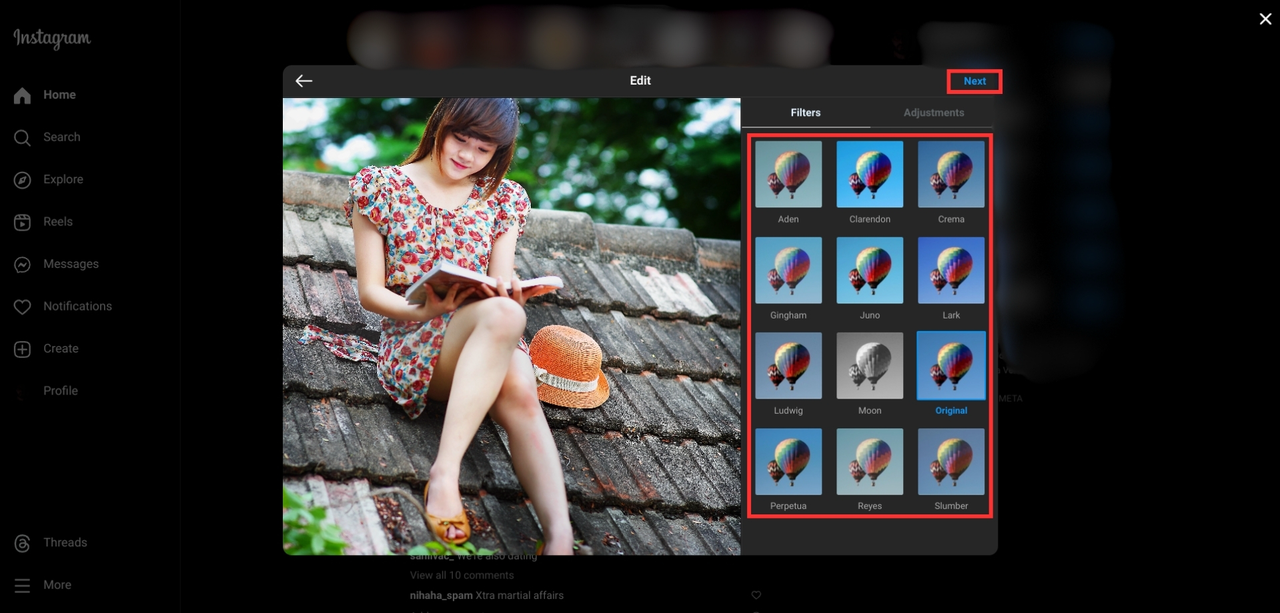Choose the Slumber filter thumbnail
1280x613 pixels.
pos(951,462)
